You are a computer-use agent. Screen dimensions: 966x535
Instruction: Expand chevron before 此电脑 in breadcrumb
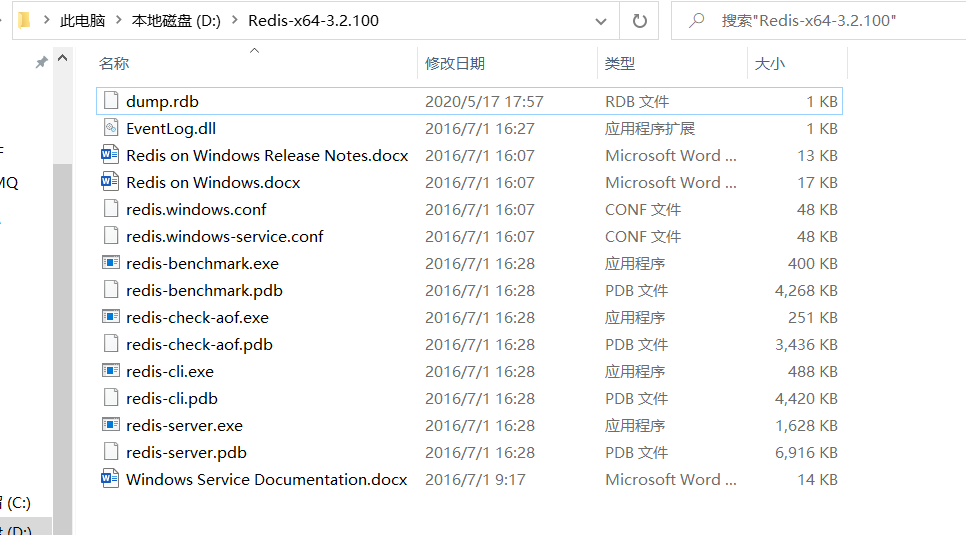[46, 20]
